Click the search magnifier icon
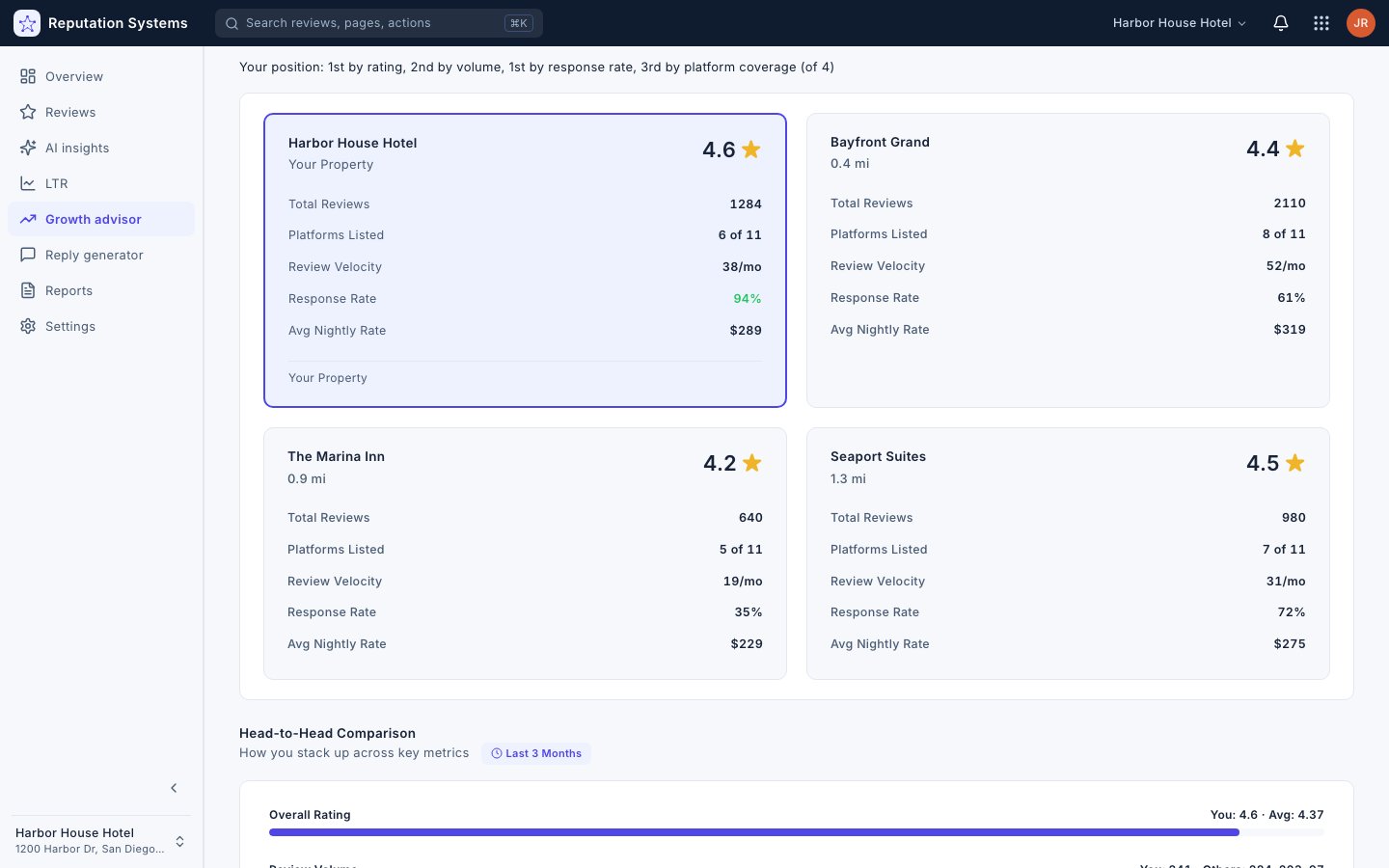The width and height of the screenshot is (1389, 868). coord(232,23)
